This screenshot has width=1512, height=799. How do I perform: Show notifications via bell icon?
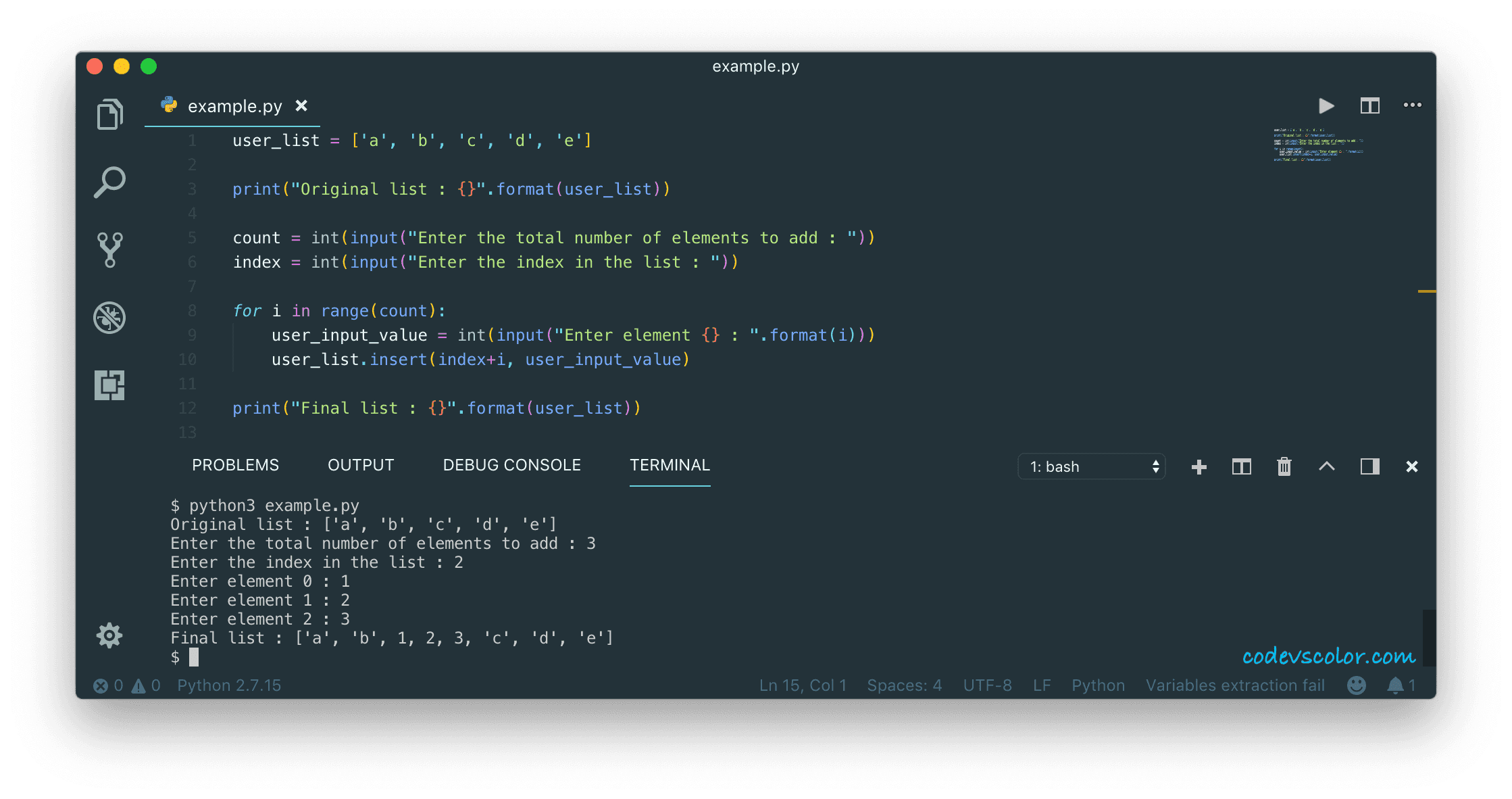tap(1394, 685)
